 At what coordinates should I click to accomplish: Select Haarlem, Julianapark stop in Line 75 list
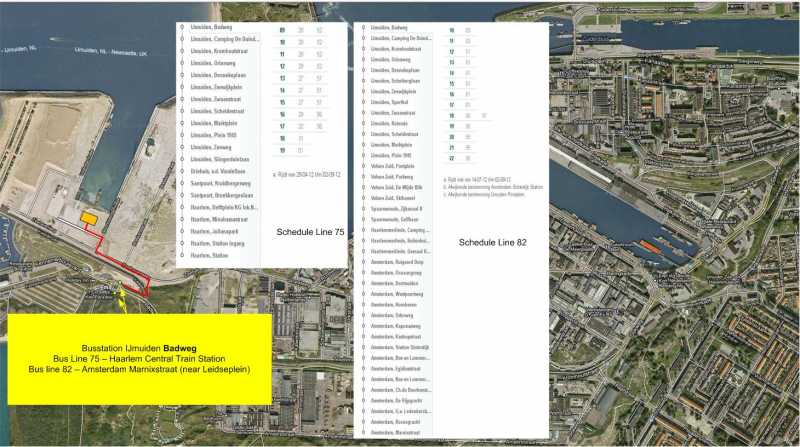[214, 231]
